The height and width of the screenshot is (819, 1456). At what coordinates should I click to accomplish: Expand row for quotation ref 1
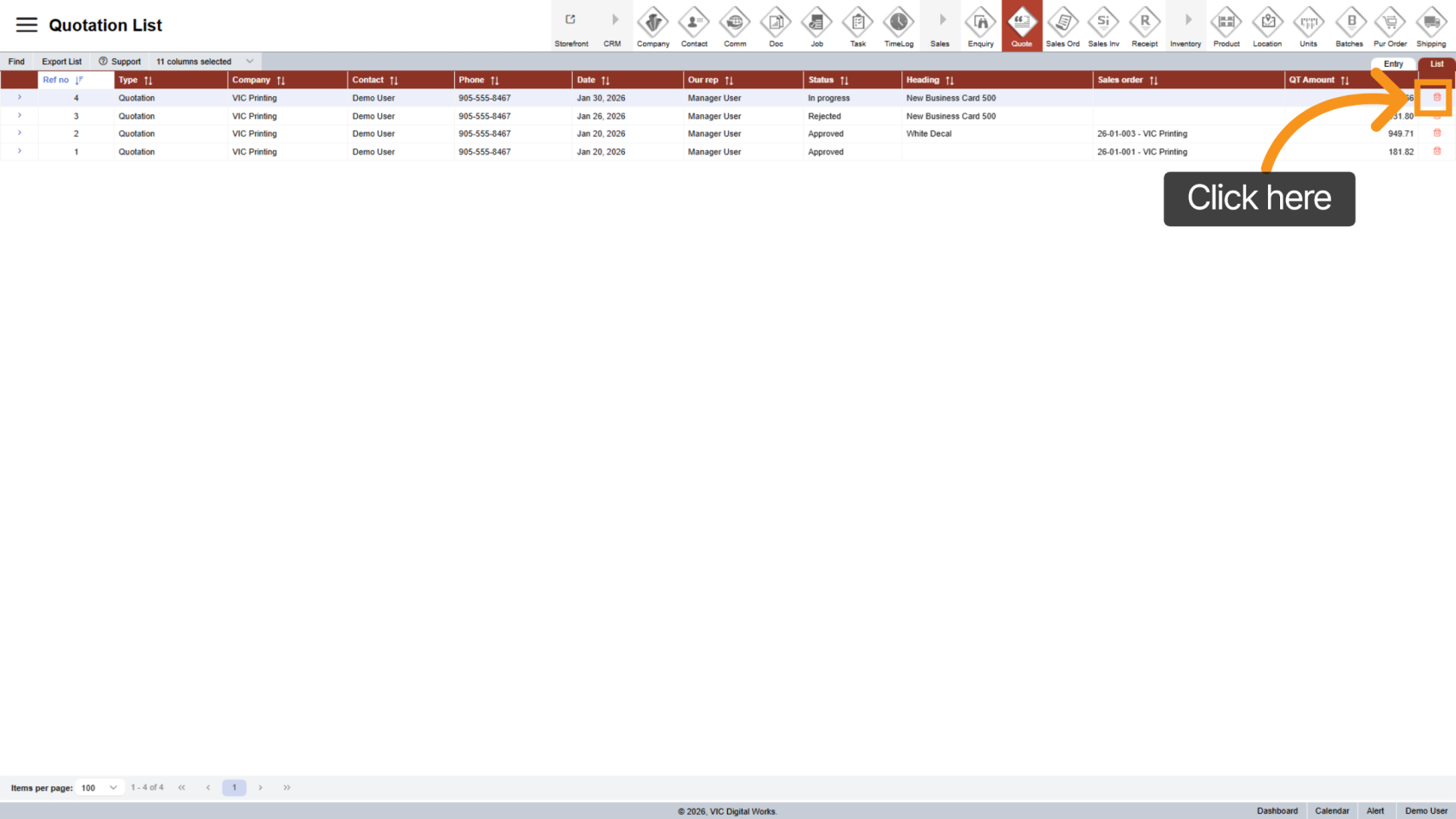coord(19,152)
